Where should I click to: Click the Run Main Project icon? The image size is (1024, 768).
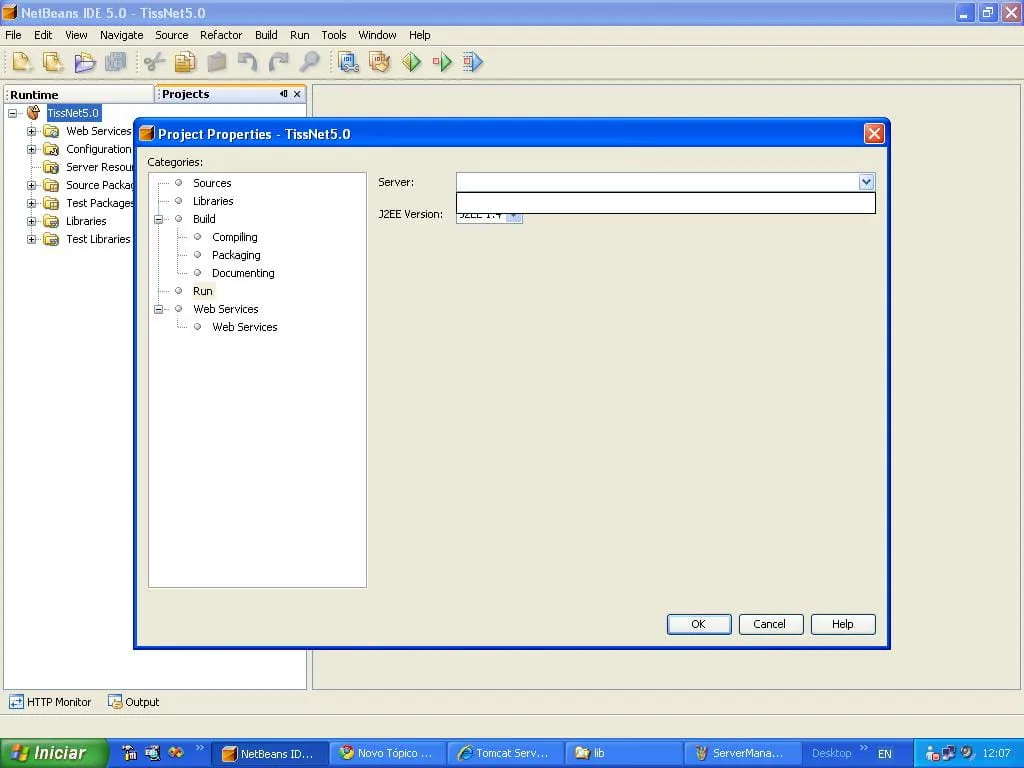pyautogui.click(x=411, y=62)
